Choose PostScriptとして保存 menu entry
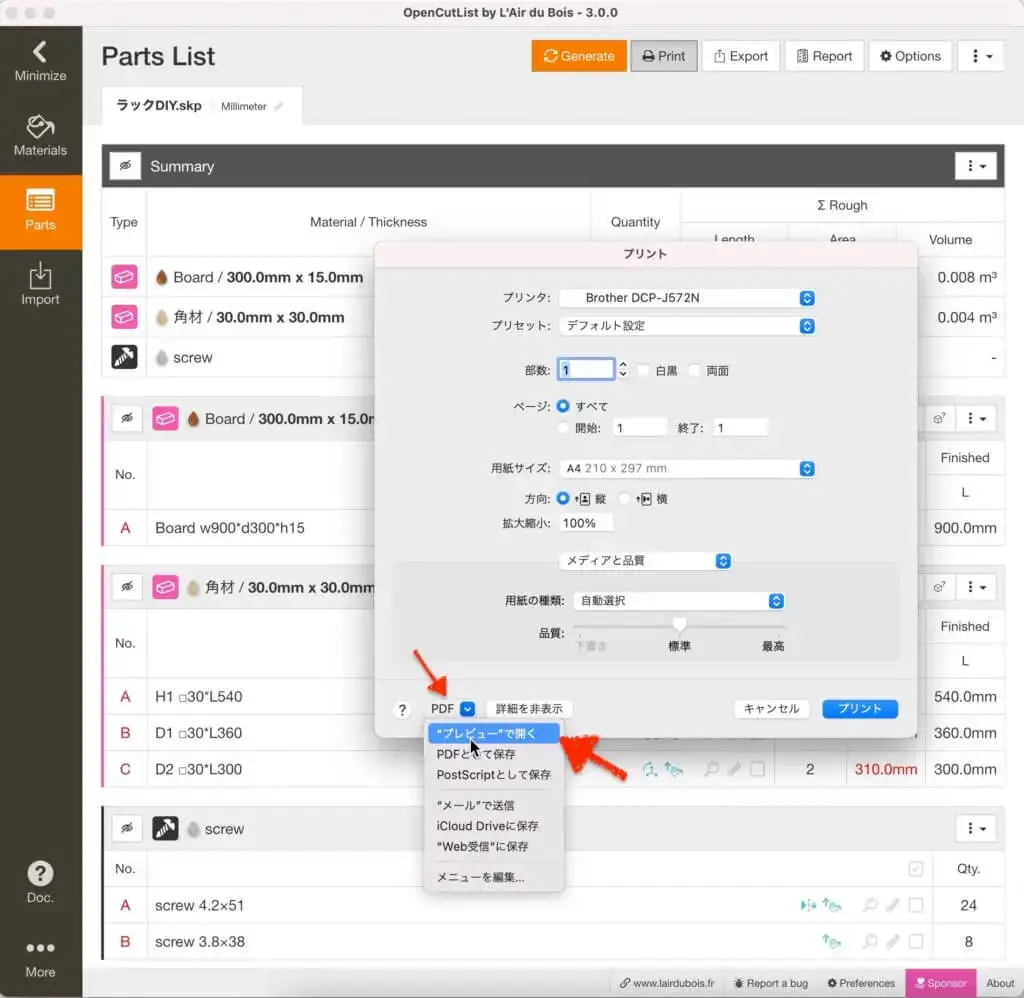 tap(494, 775)
